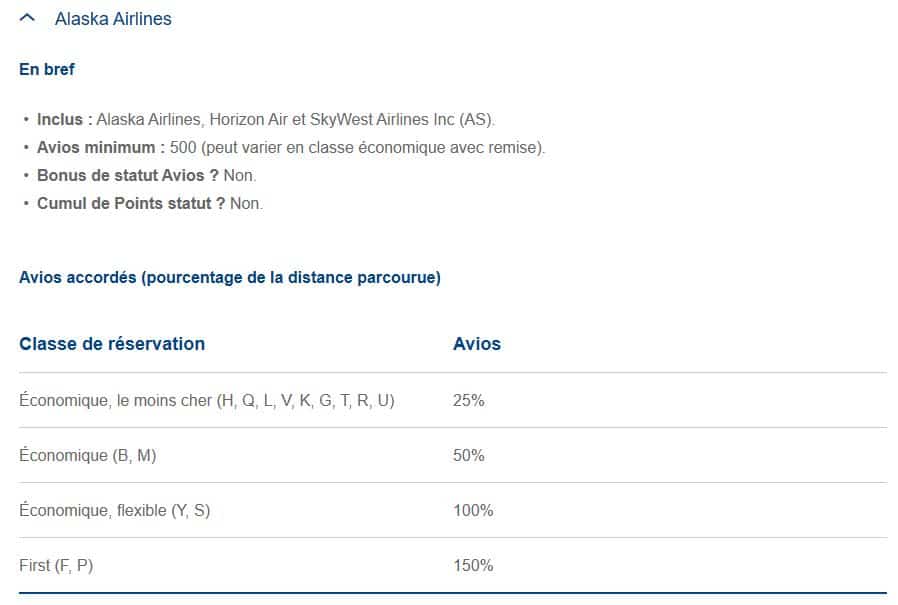
Task: Click the 100% Avios value
Action: tap(473, 511)
